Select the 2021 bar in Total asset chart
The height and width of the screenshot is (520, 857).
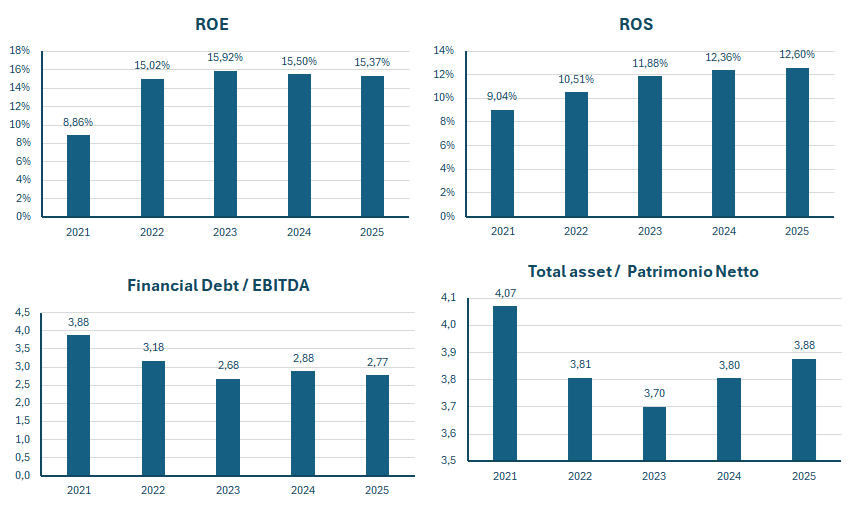(x=505, y=383)
